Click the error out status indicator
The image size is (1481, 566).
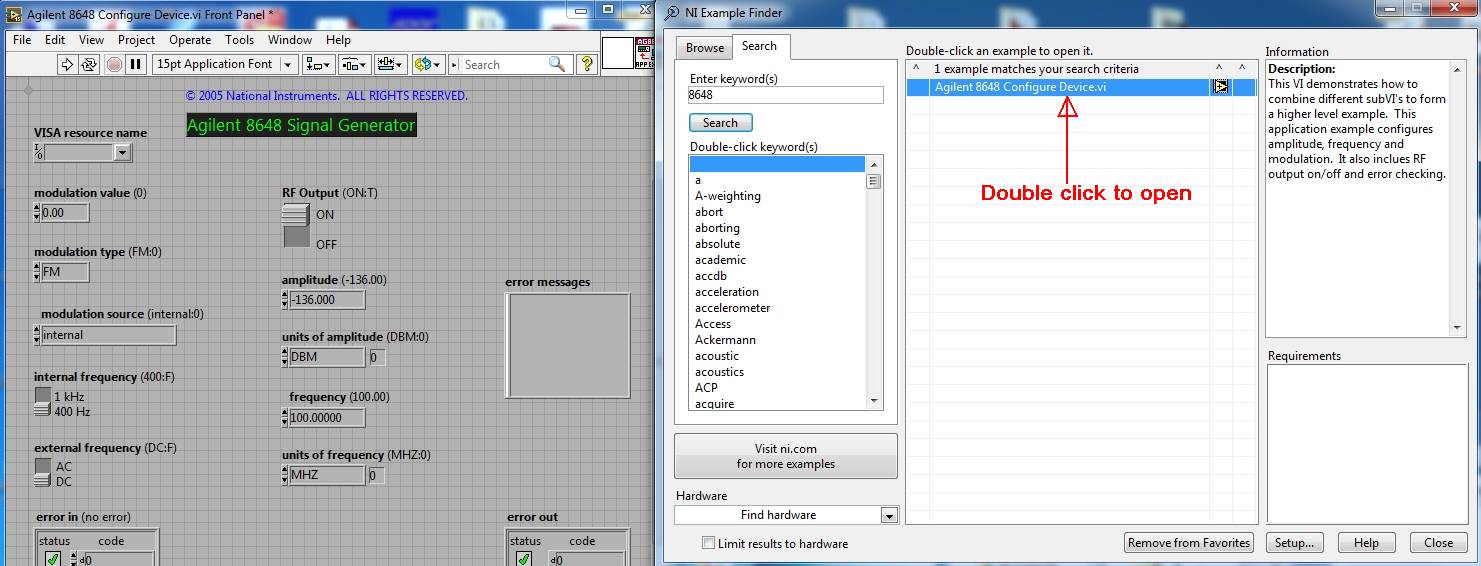[525, 559]
